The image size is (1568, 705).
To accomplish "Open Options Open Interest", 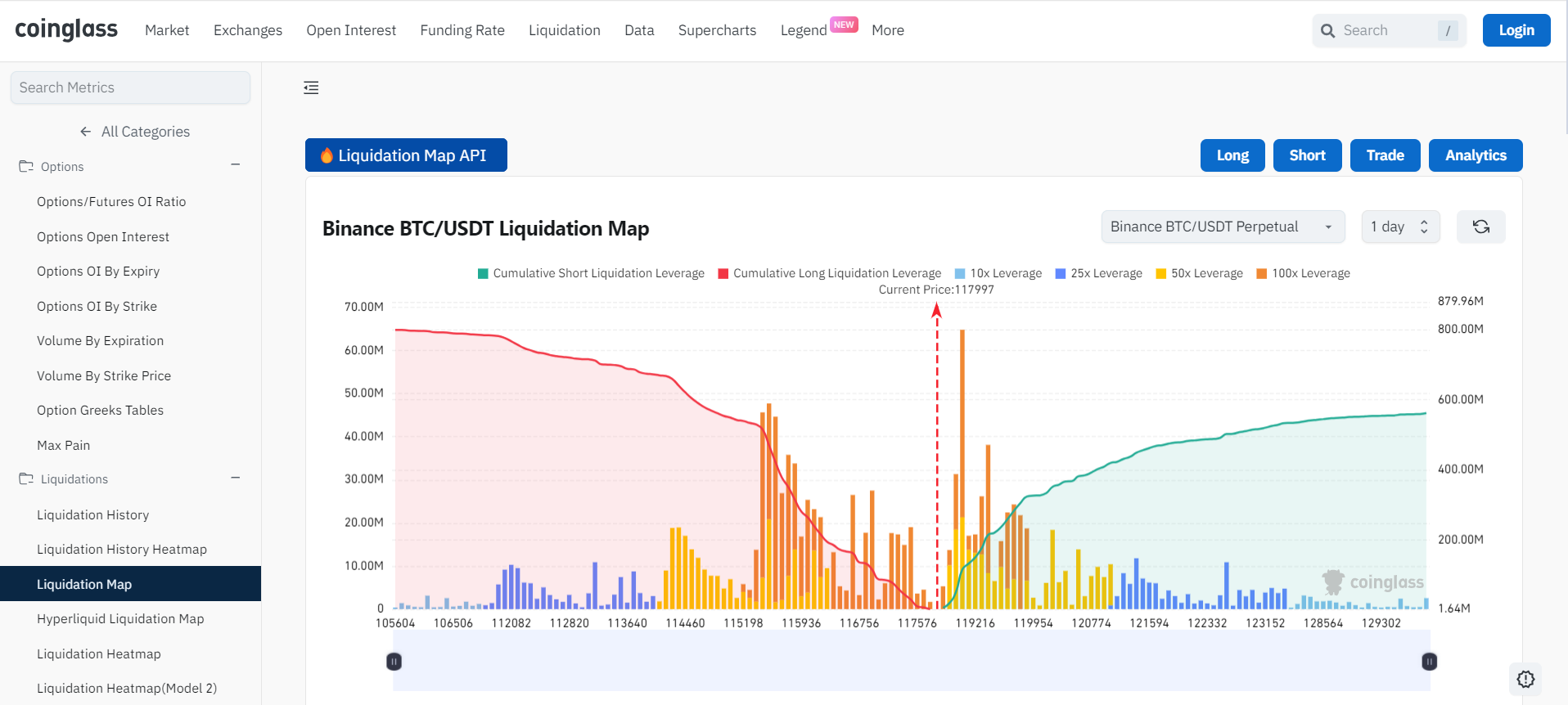I will pos(103,236).
